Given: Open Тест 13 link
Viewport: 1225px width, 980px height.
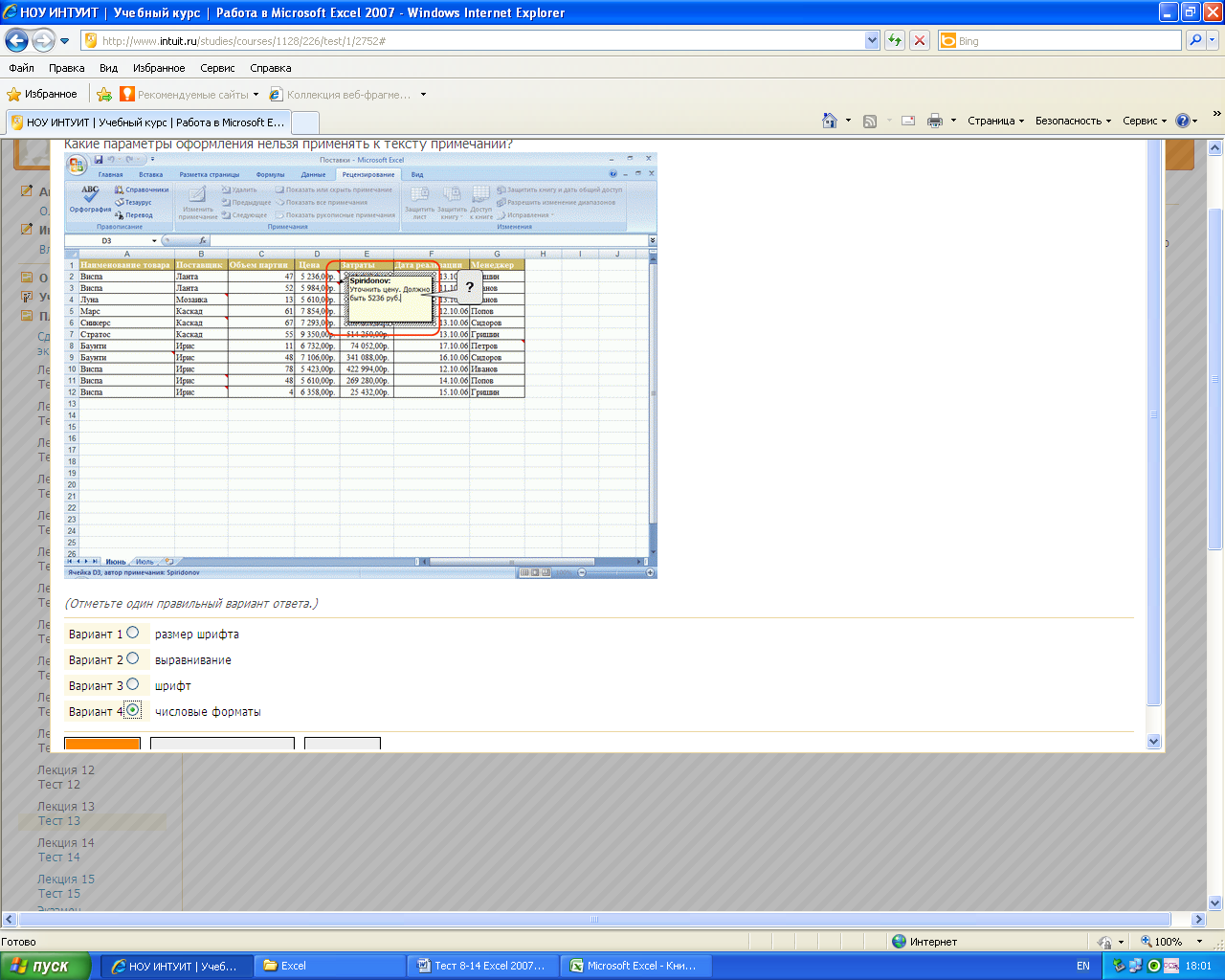Looking at the screenshot, I should point(59,821).
